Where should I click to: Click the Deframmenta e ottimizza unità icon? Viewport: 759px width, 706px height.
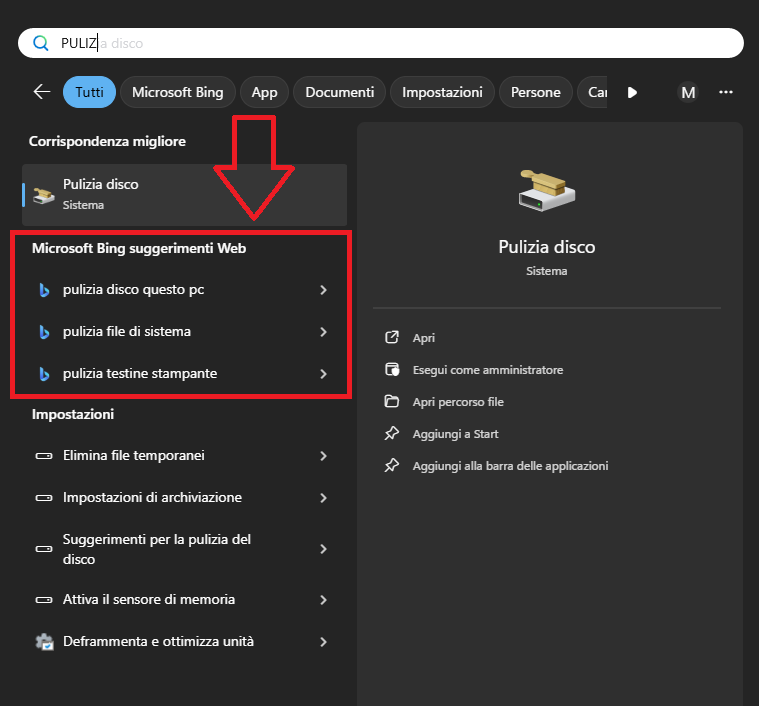tap(45, 642)
